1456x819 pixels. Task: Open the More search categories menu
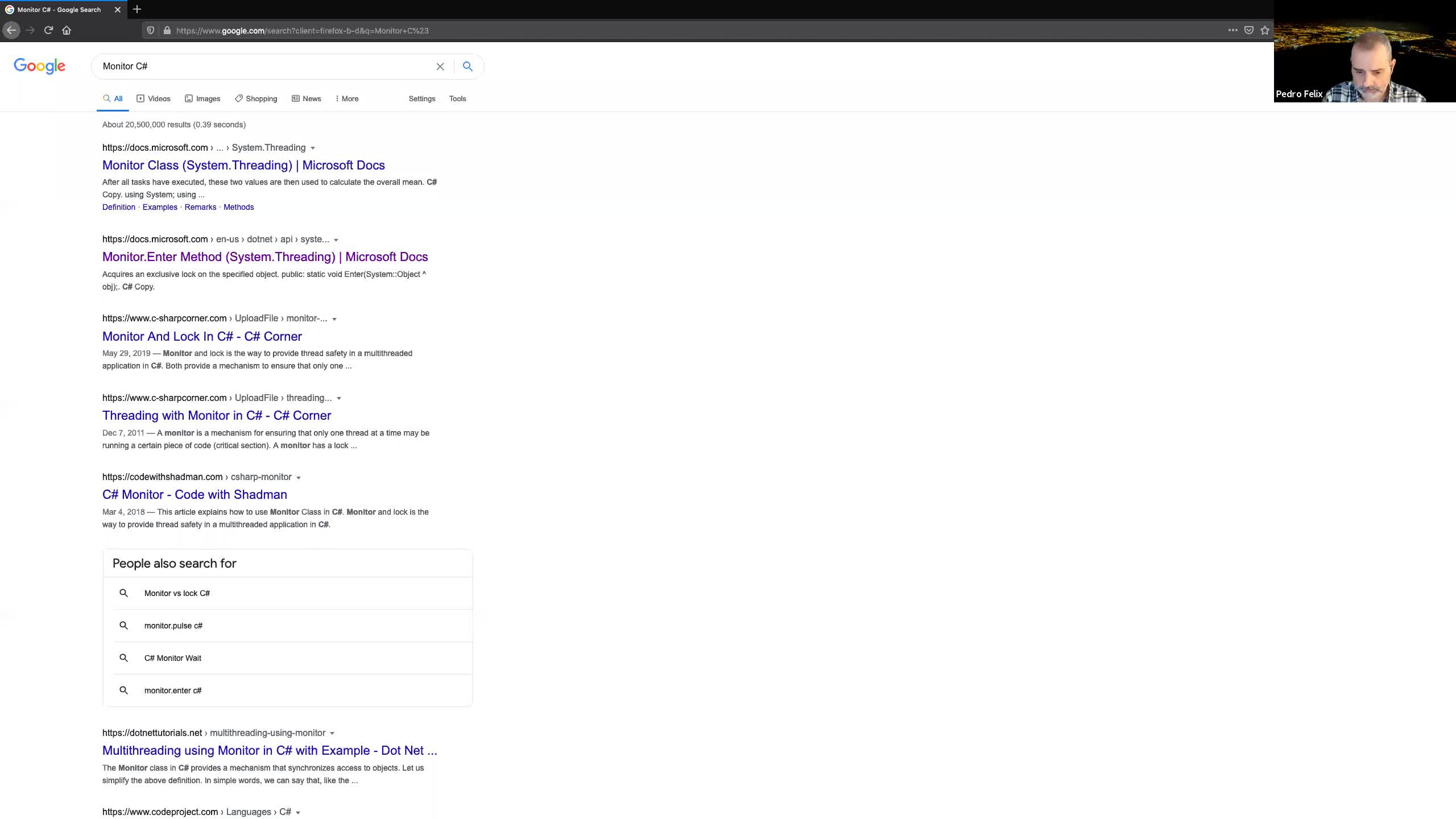point(347,98)
